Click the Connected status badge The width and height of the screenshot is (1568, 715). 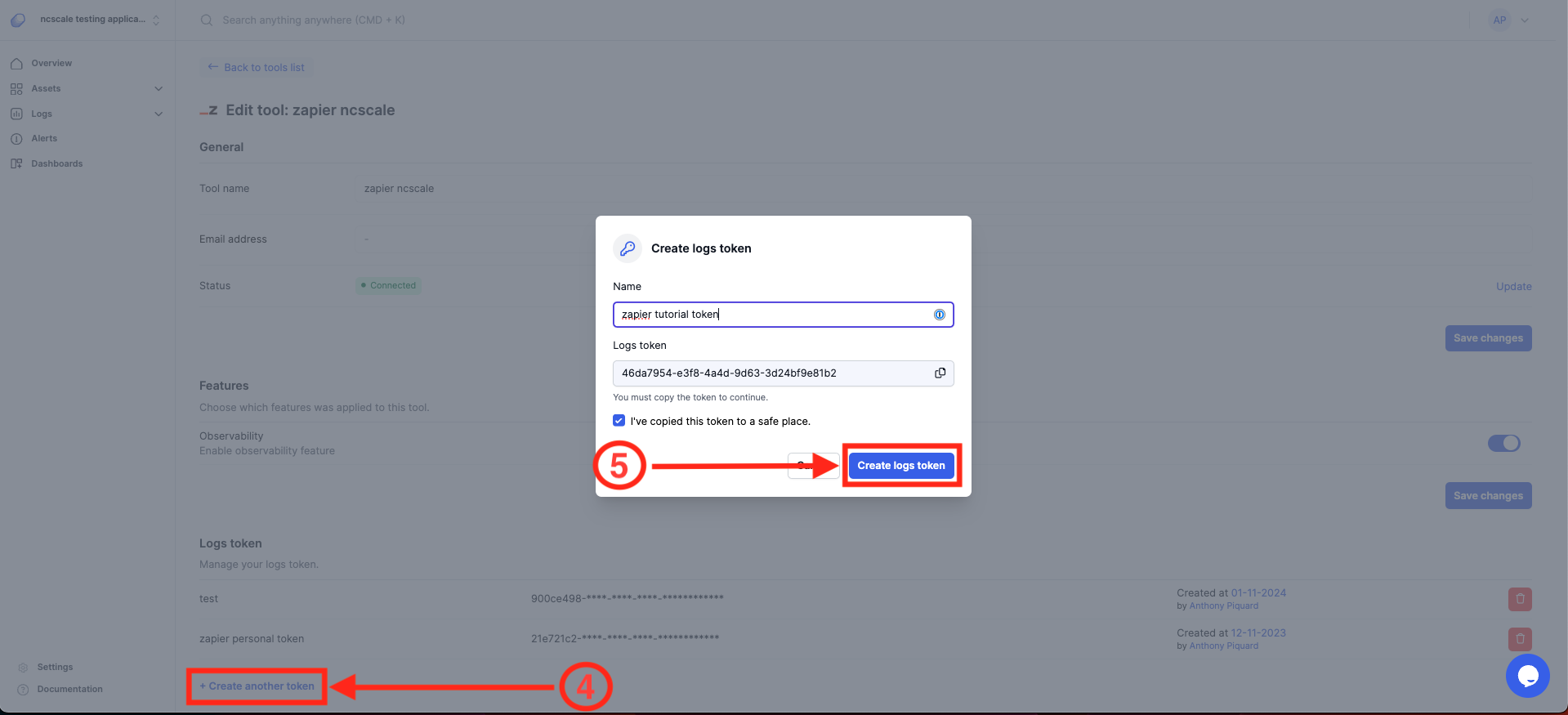389,286
